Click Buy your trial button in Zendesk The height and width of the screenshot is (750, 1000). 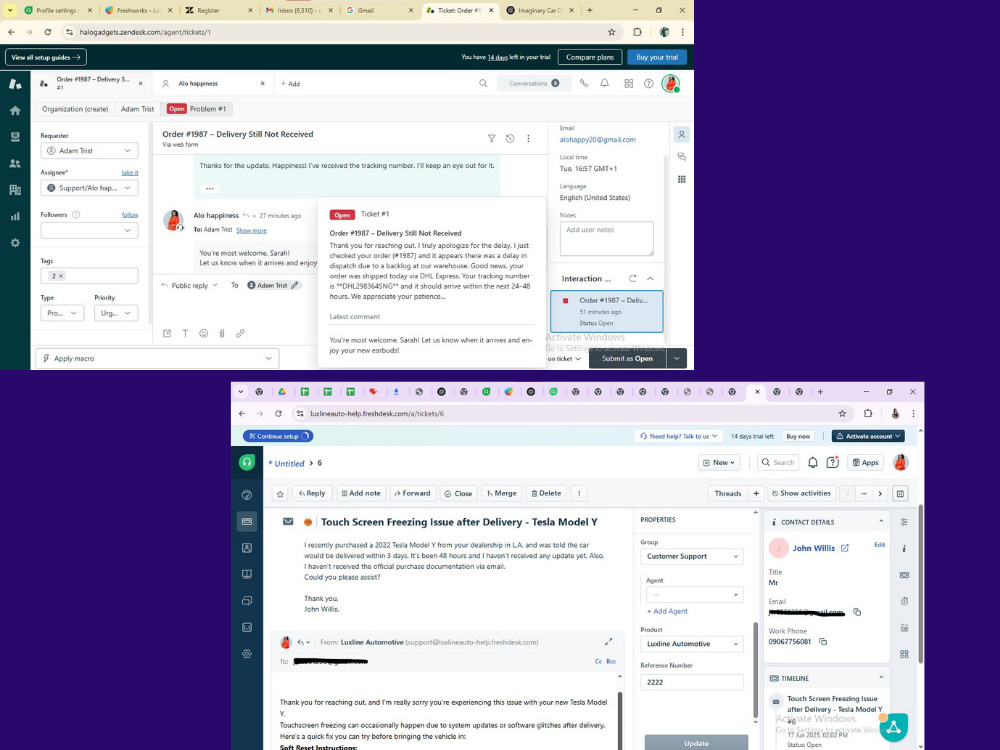coord(657,57)
